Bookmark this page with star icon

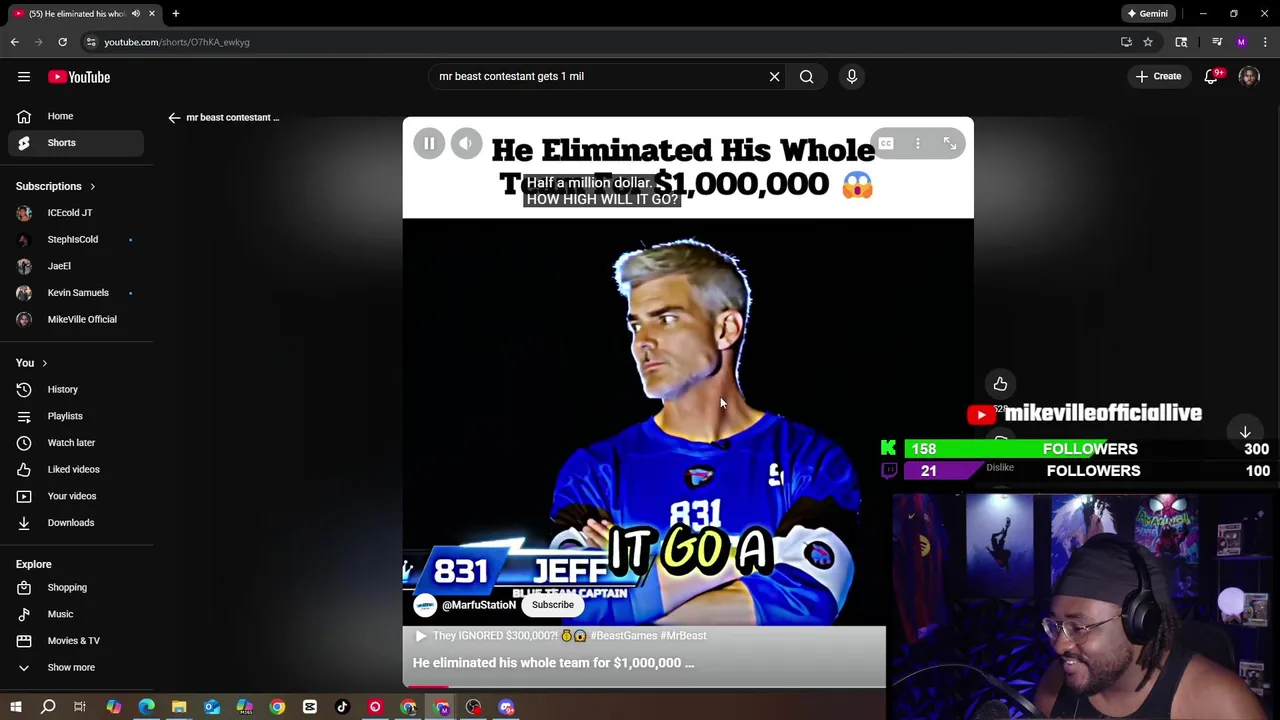point(1148,42)
